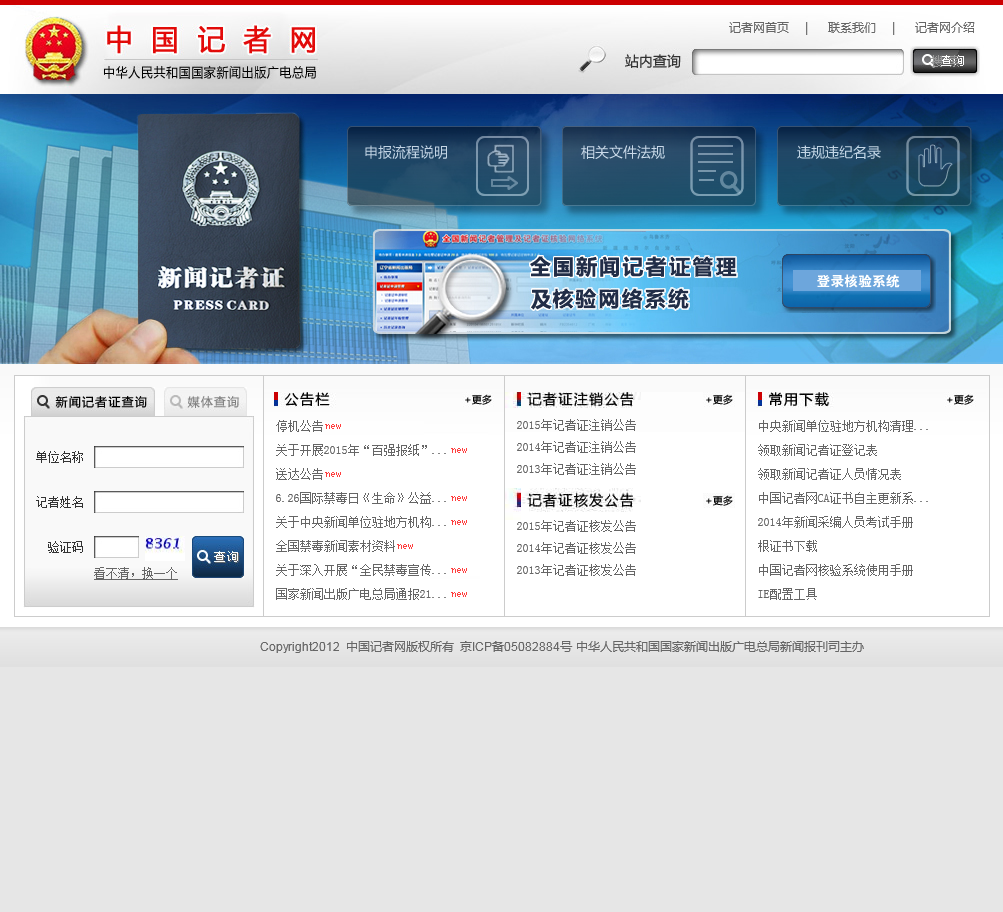Open 全国禁毒新闻素材资料 announcement
This screenshot has width=1003, height=912.
[335, 546]
